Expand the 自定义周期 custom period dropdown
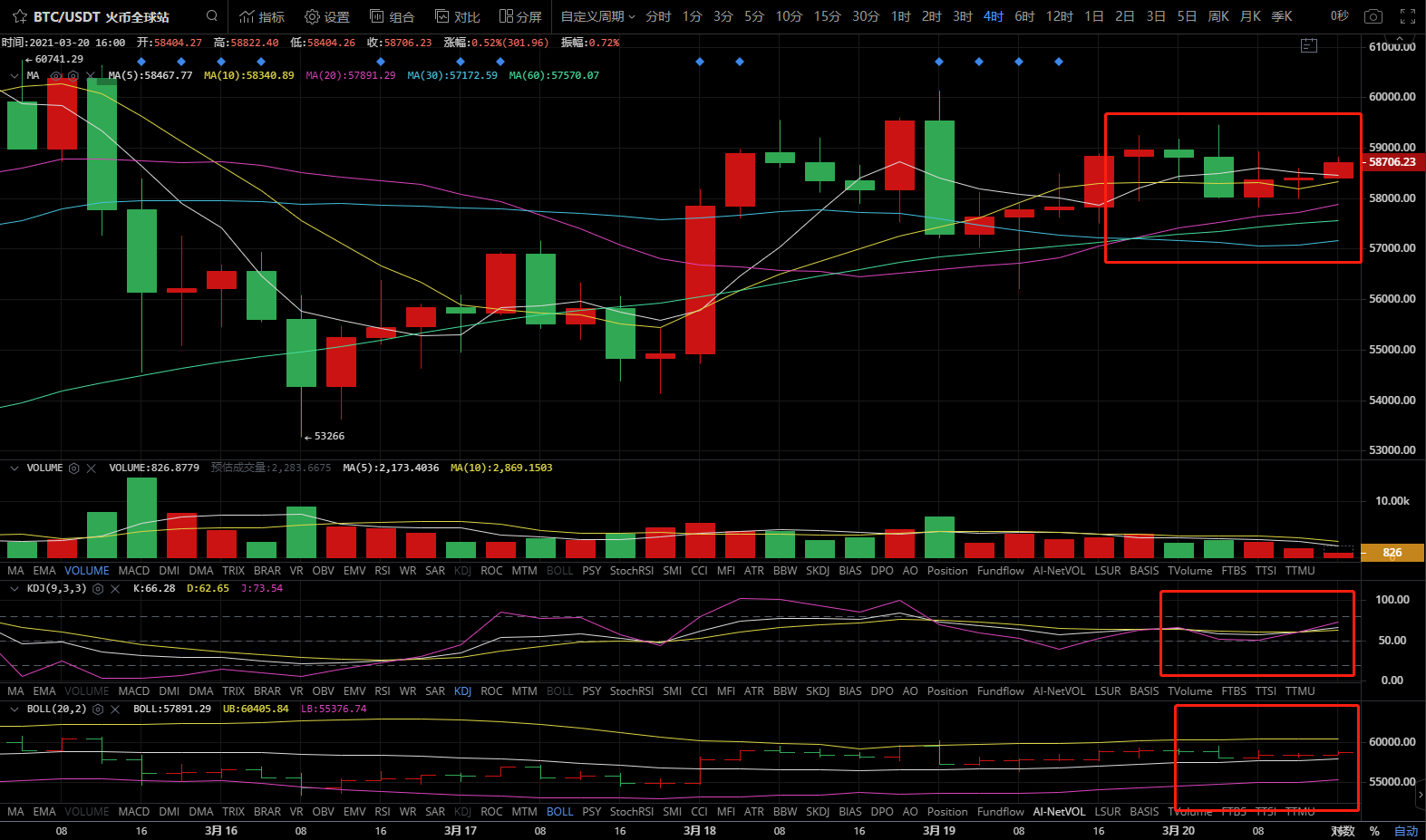This screenshot has width=1426, height=840. [x=597, y=16]
